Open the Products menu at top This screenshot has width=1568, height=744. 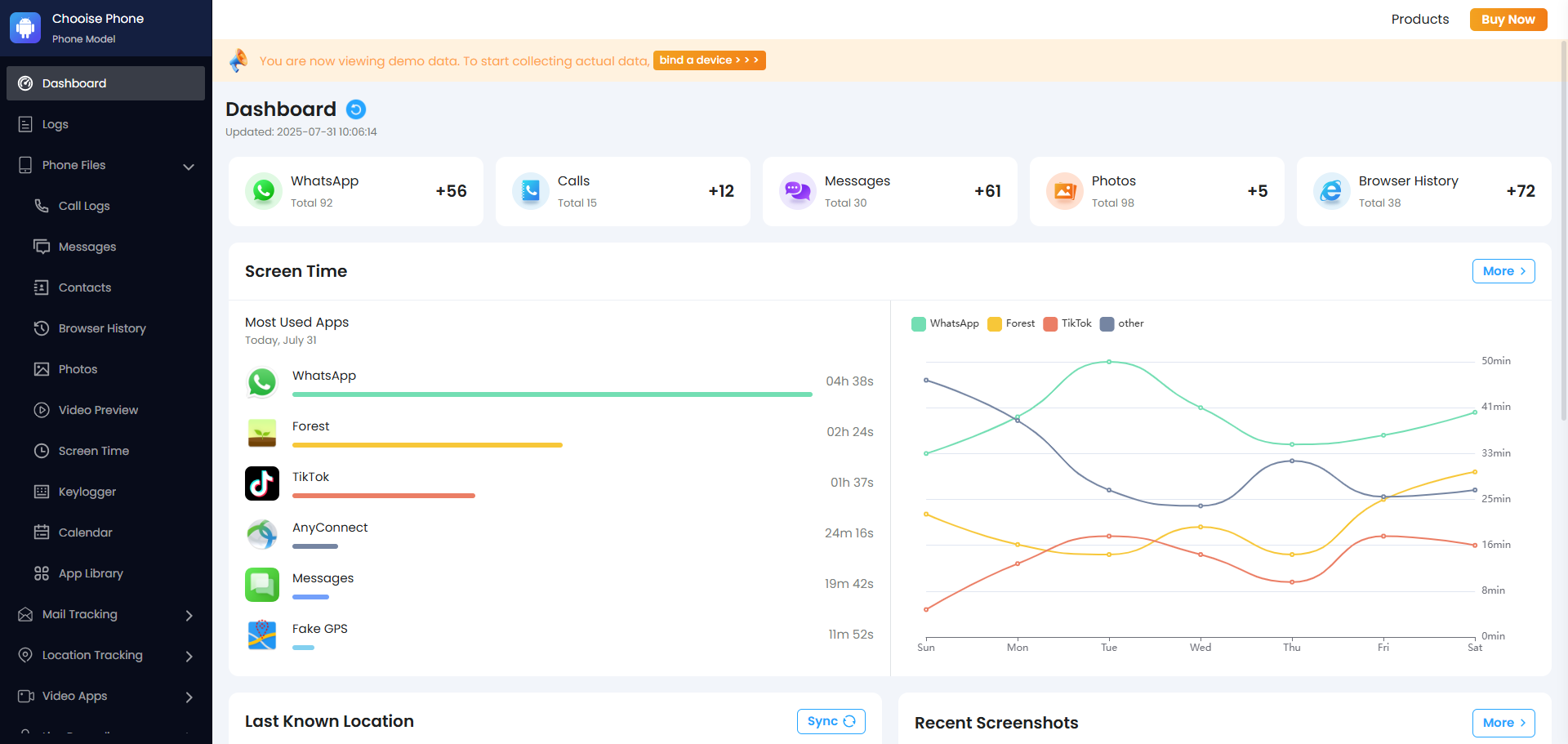pyautogui.click(x=1419, y=20)
